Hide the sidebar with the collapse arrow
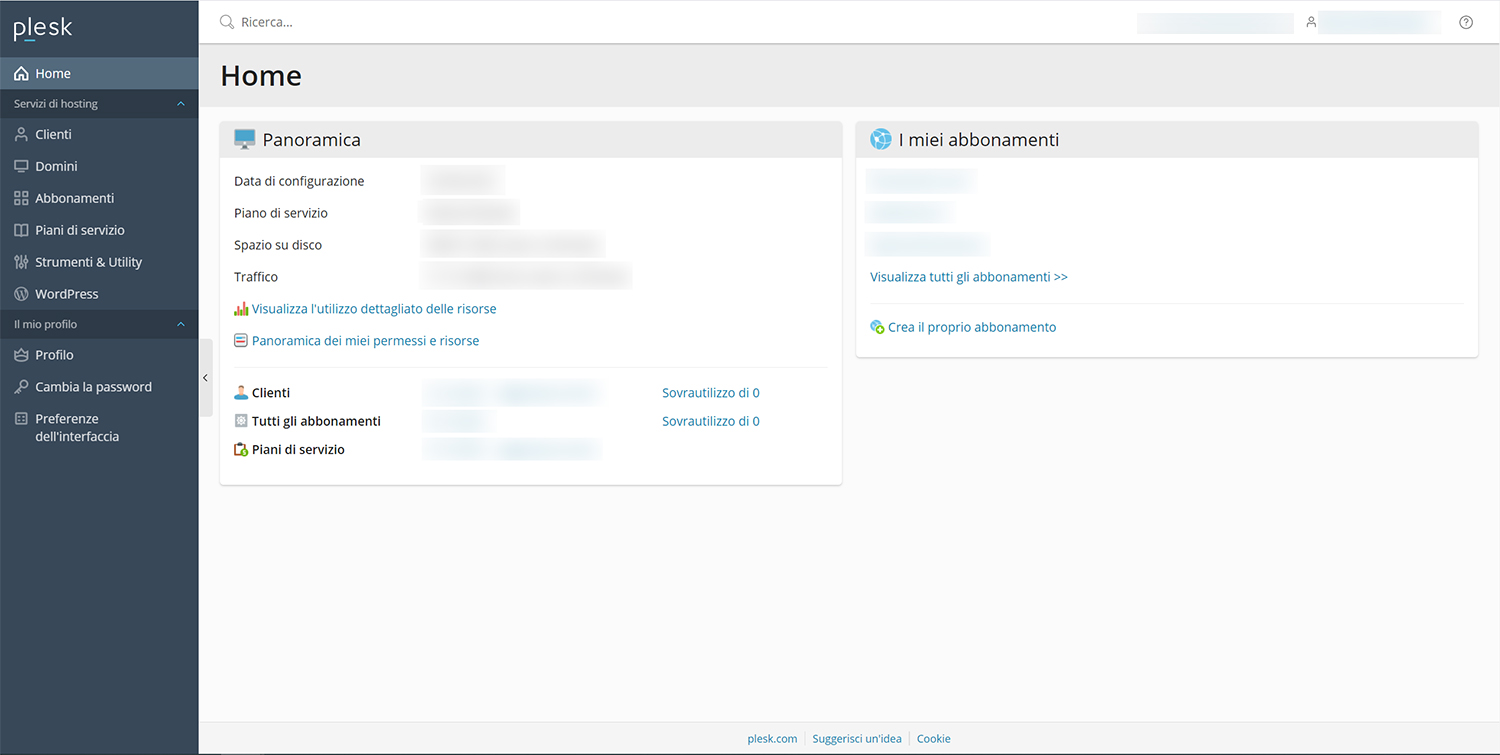The height and width of the screenshot is (755, 1500). coord(205,378)
